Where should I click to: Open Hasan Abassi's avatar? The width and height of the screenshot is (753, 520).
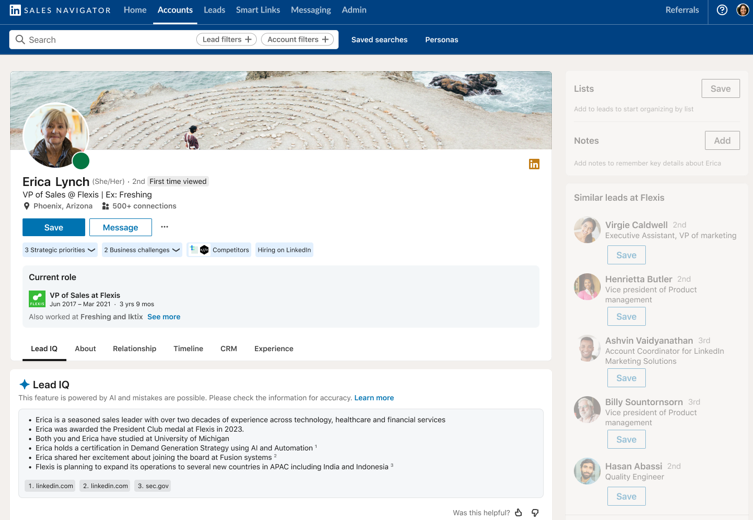click(x=587, y=471)
